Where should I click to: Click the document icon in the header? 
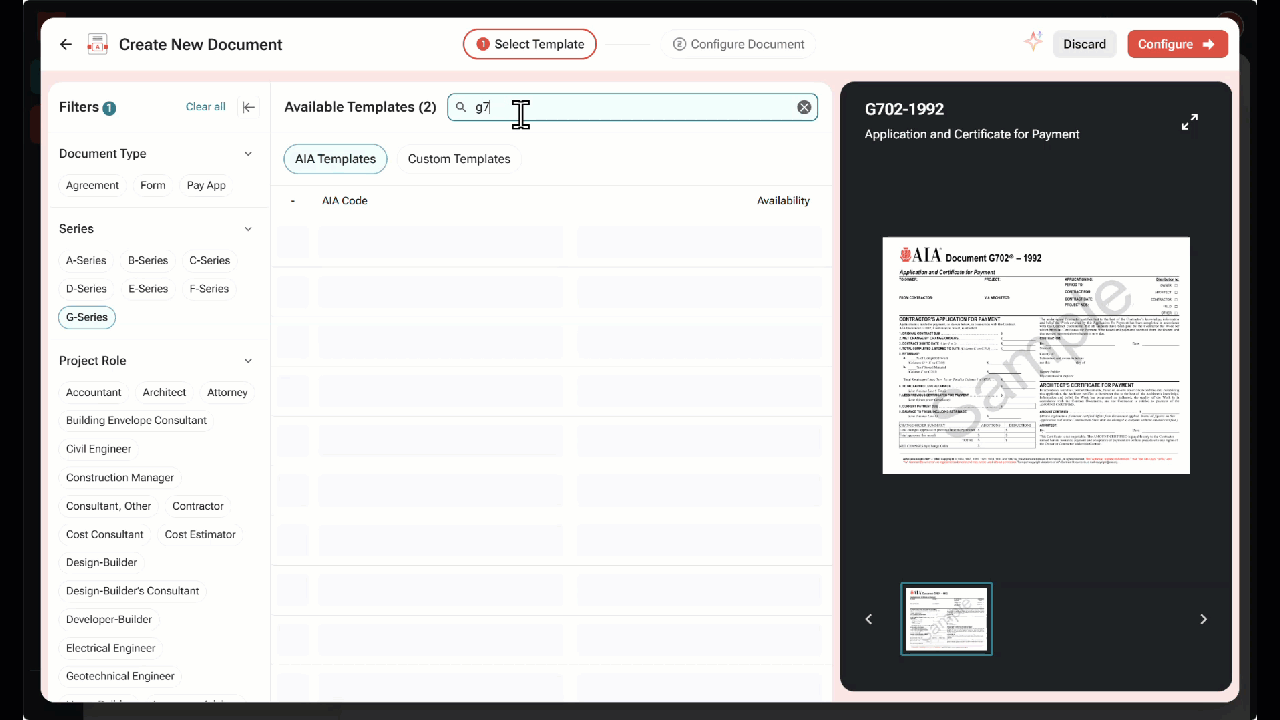click(97, 44)
